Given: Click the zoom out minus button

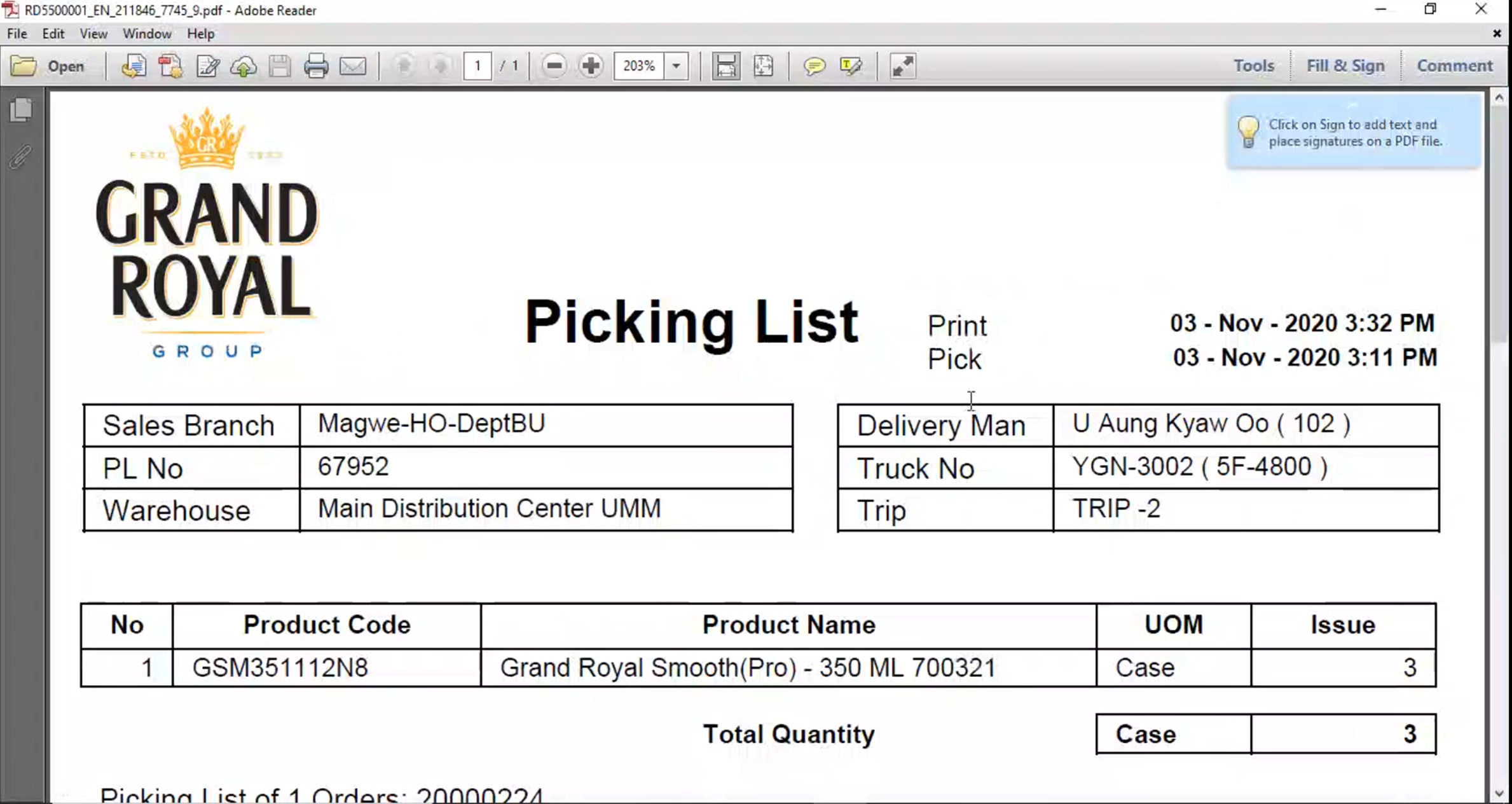Looking at the screenshot, I should (554, 66).
